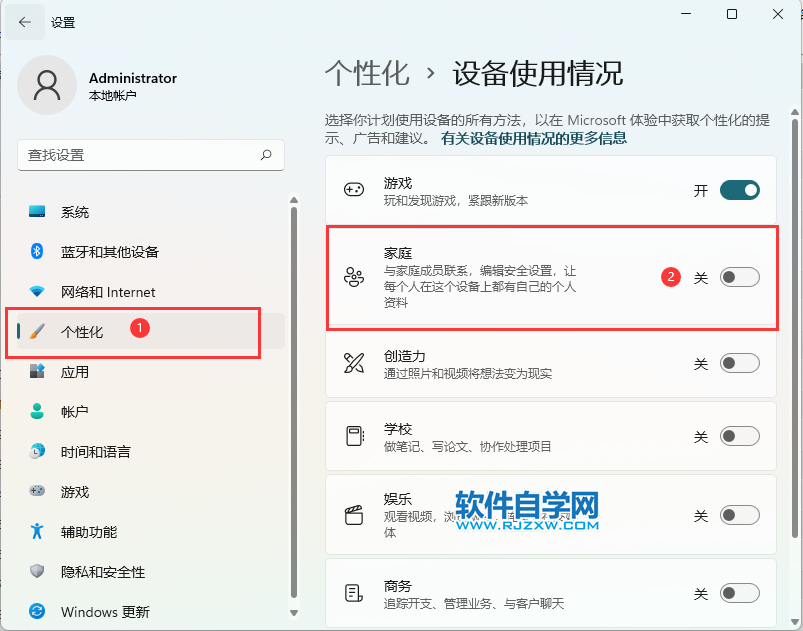
Task: Enable the 家庭 (Family) toggle
Action: (x=739, y=278)
